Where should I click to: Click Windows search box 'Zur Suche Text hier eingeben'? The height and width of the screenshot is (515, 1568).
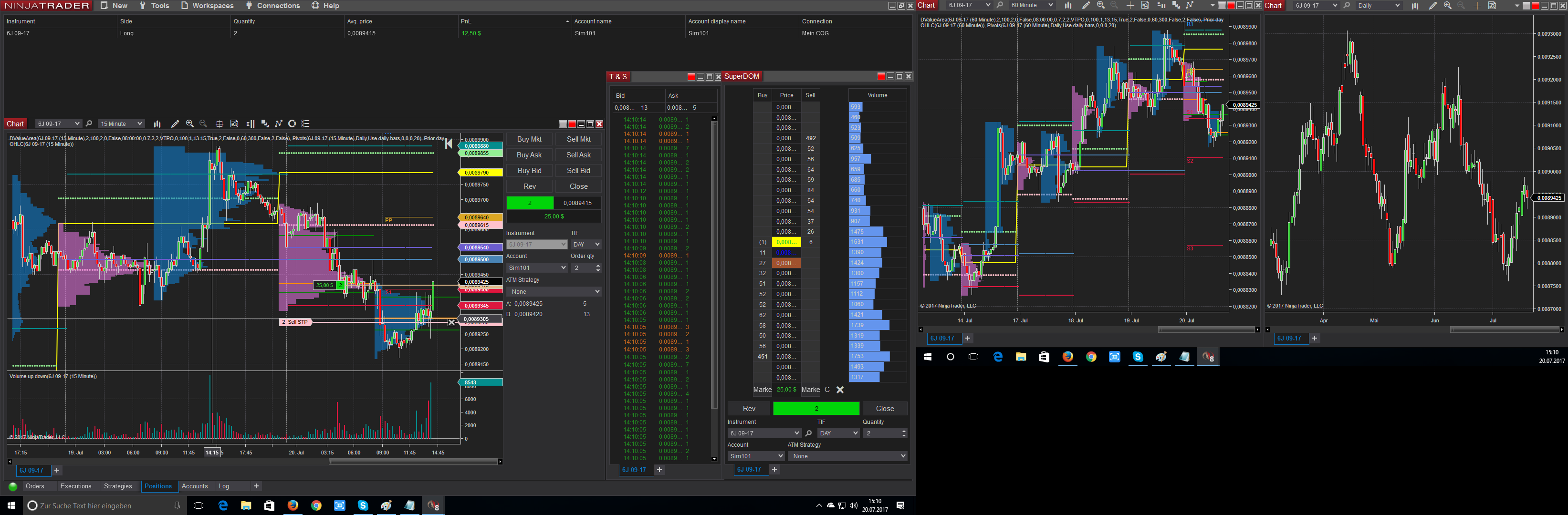click(104, 506)
